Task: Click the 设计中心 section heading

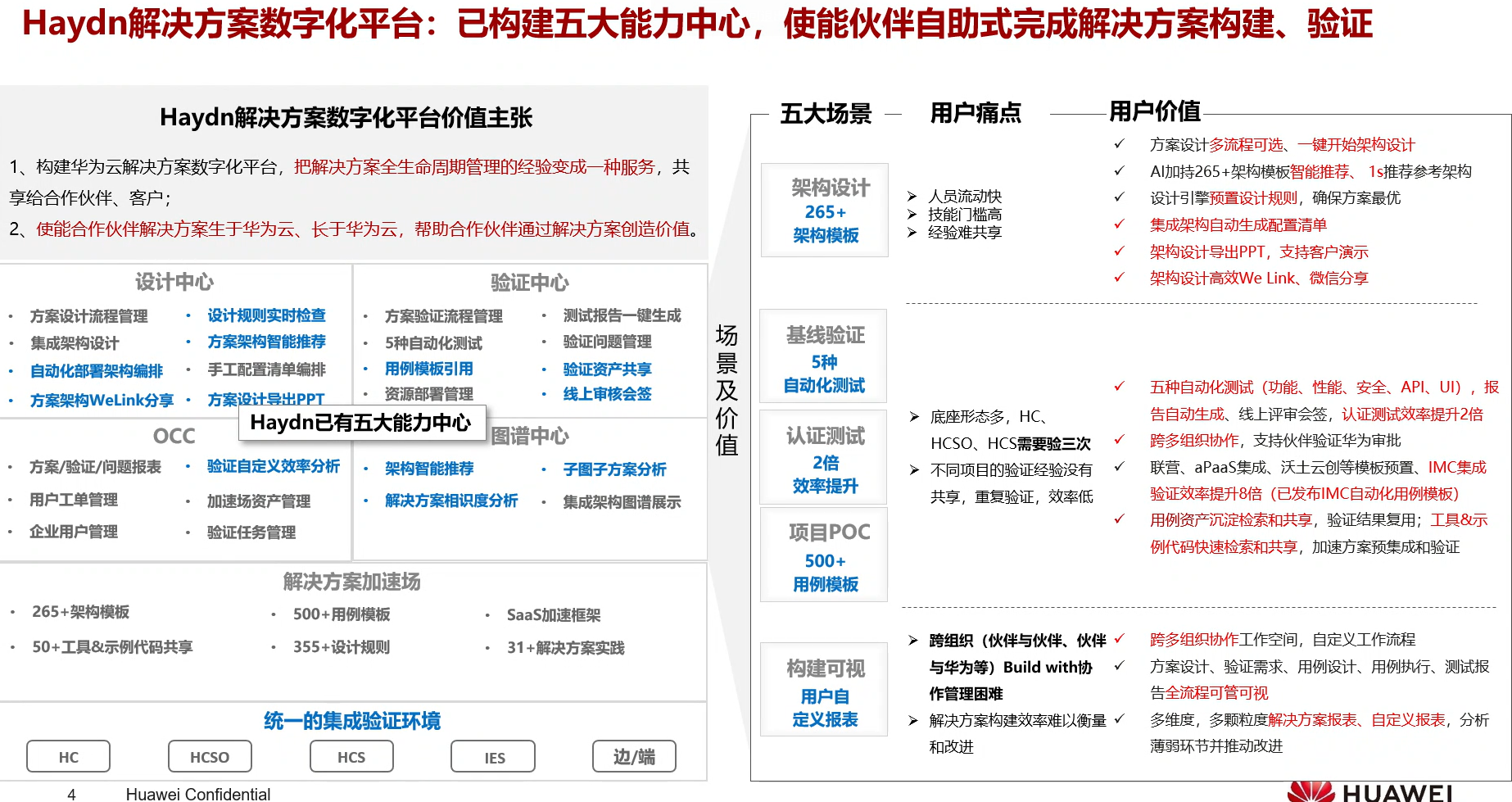Action: click(174, 283)
